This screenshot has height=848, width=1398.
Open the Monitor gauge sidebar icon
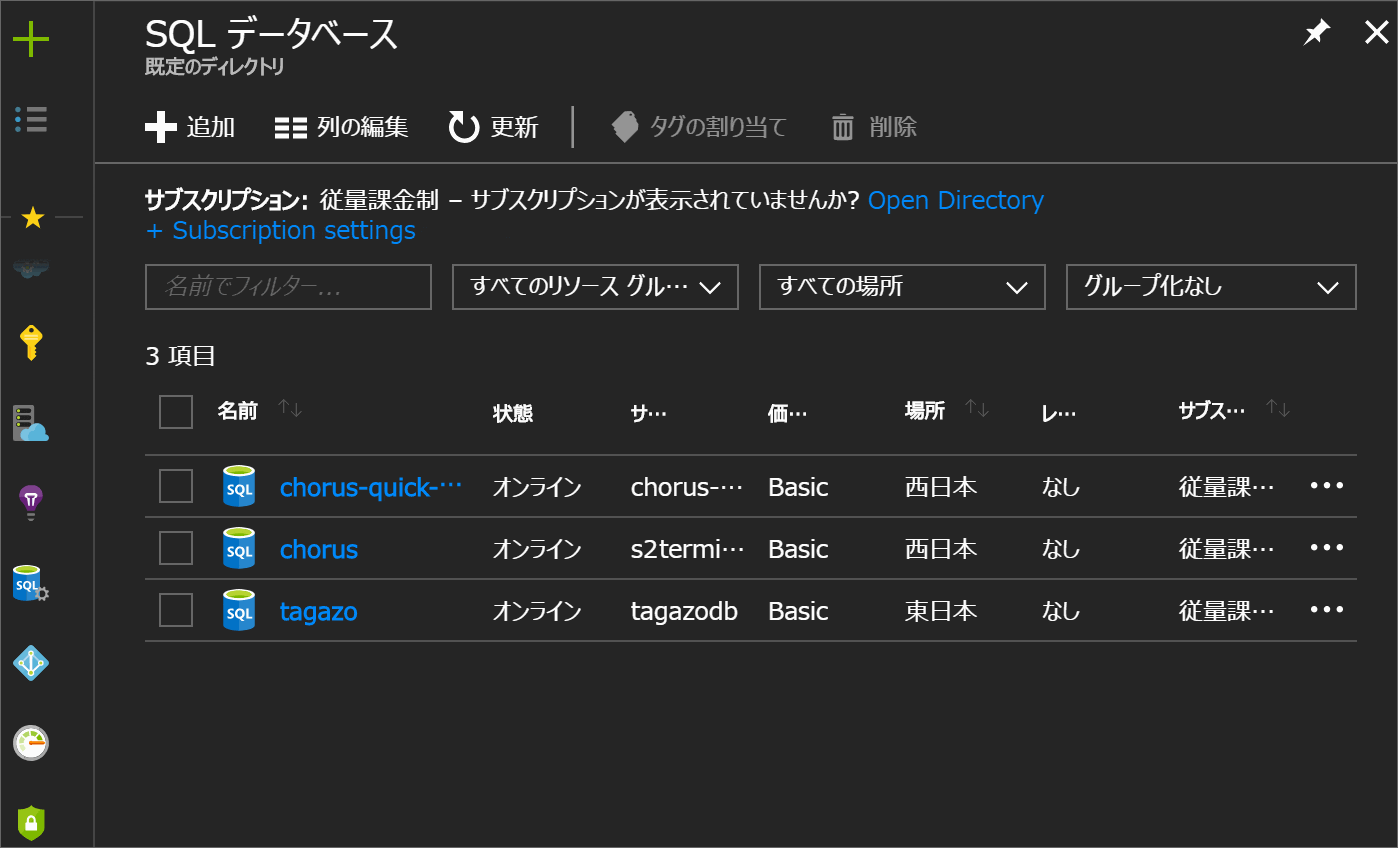(x=31, y=743)
